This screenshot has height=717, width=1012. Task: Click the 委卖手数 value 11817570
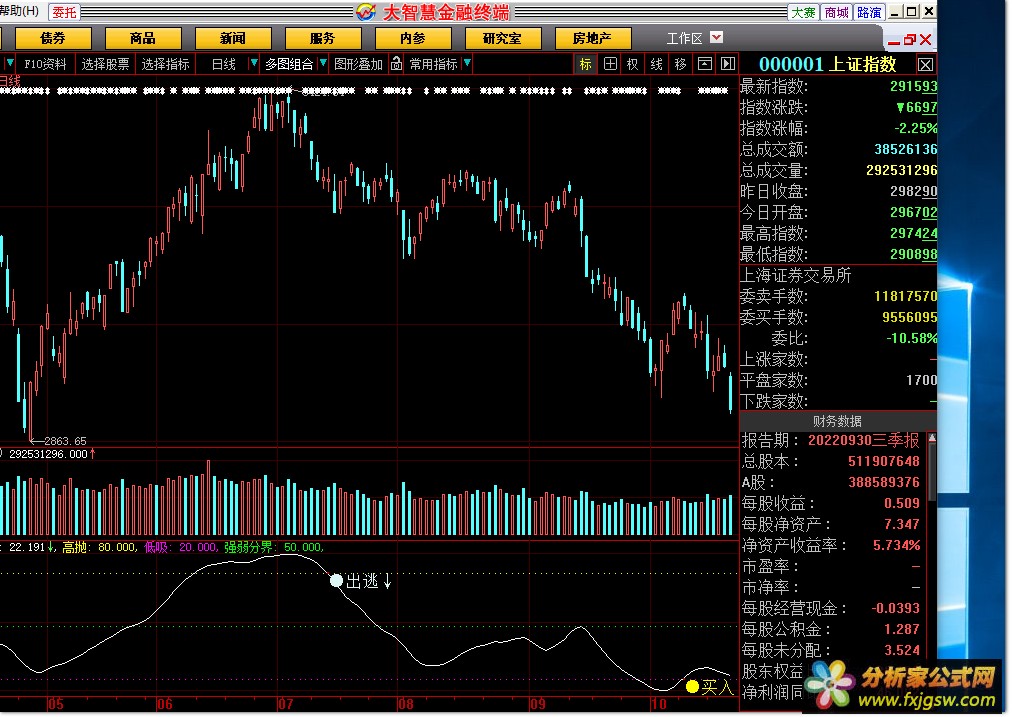pos(906,296)
